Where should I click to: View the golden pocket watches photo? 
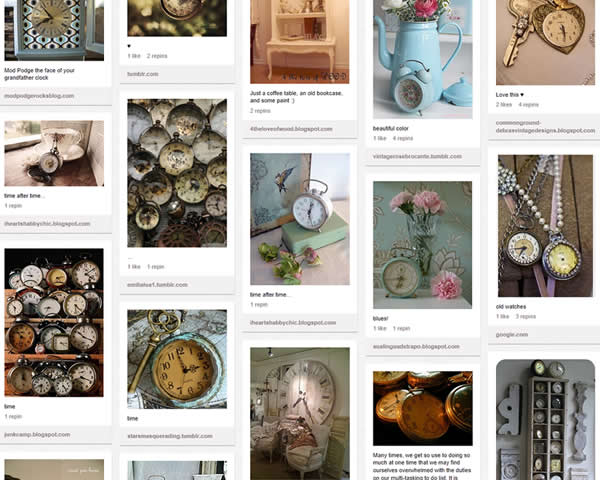click(x=422, y=408)
